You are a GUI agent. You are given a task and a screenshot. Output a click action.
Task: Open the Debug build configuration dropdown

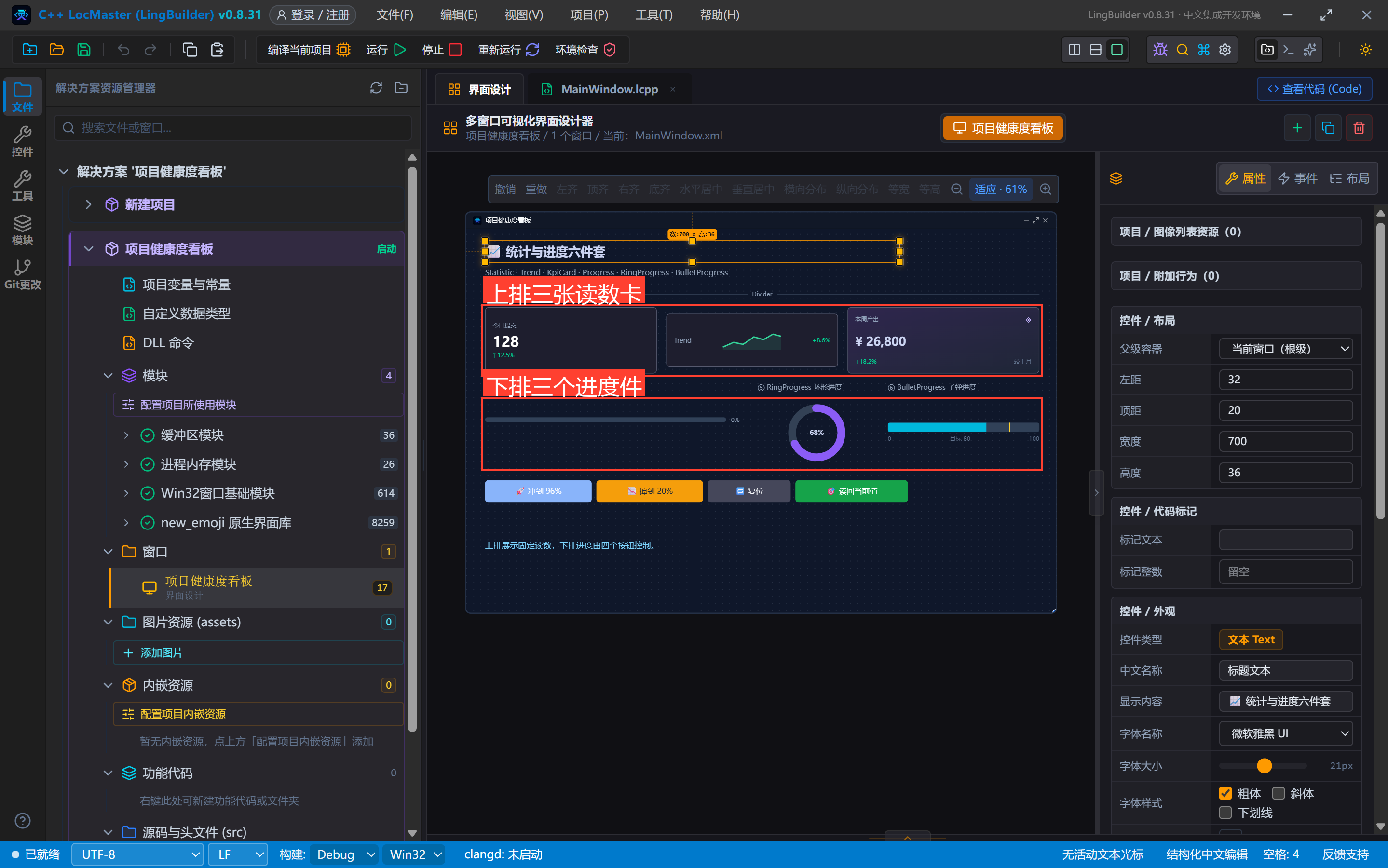344,854
